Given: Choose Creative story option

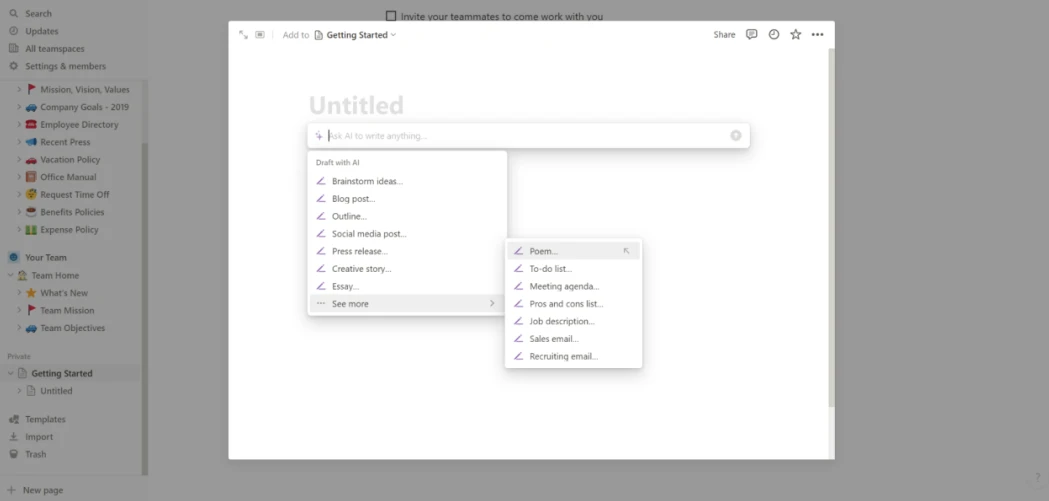Looking at the screenshot, I should 407,269.
